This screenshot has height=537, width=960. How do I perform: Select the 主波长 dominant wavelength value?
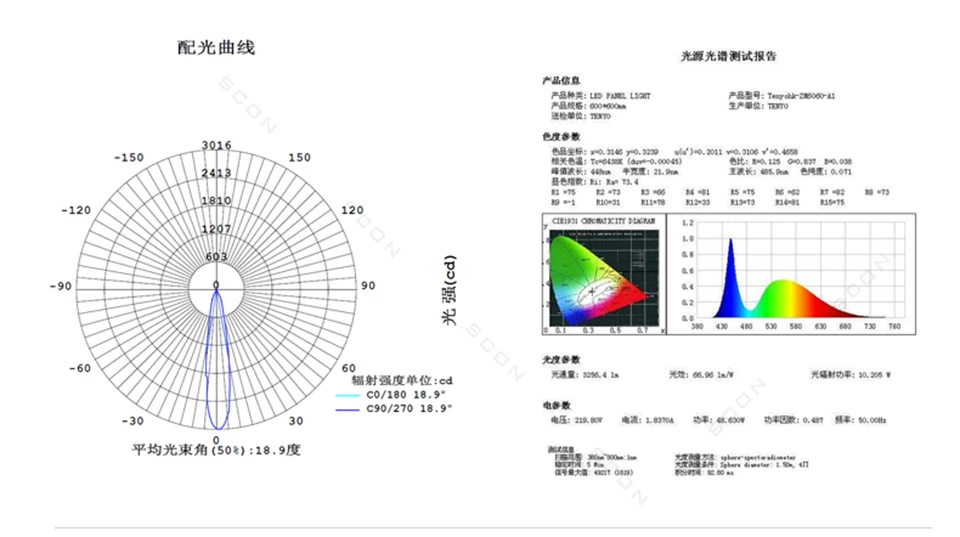click(x=759, y=171)
